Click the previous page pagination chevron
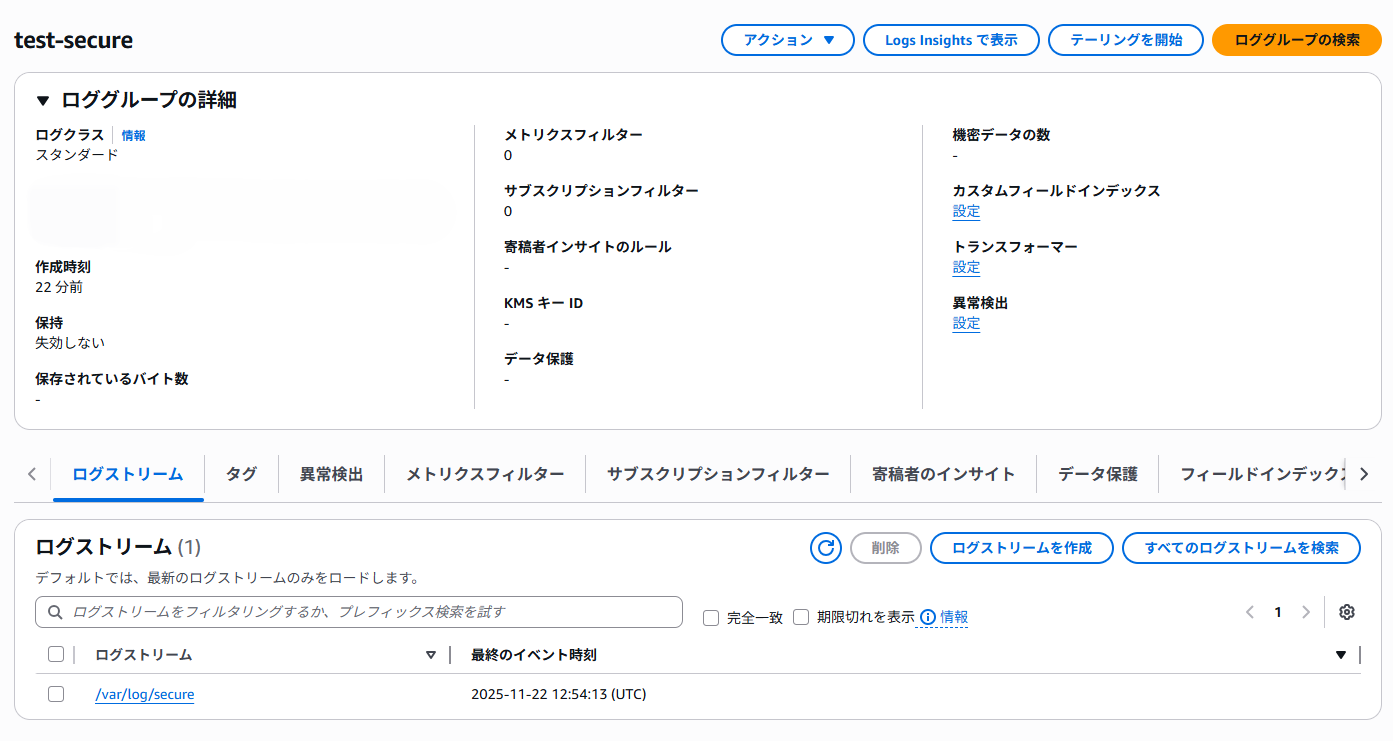 click(1249, 611)
